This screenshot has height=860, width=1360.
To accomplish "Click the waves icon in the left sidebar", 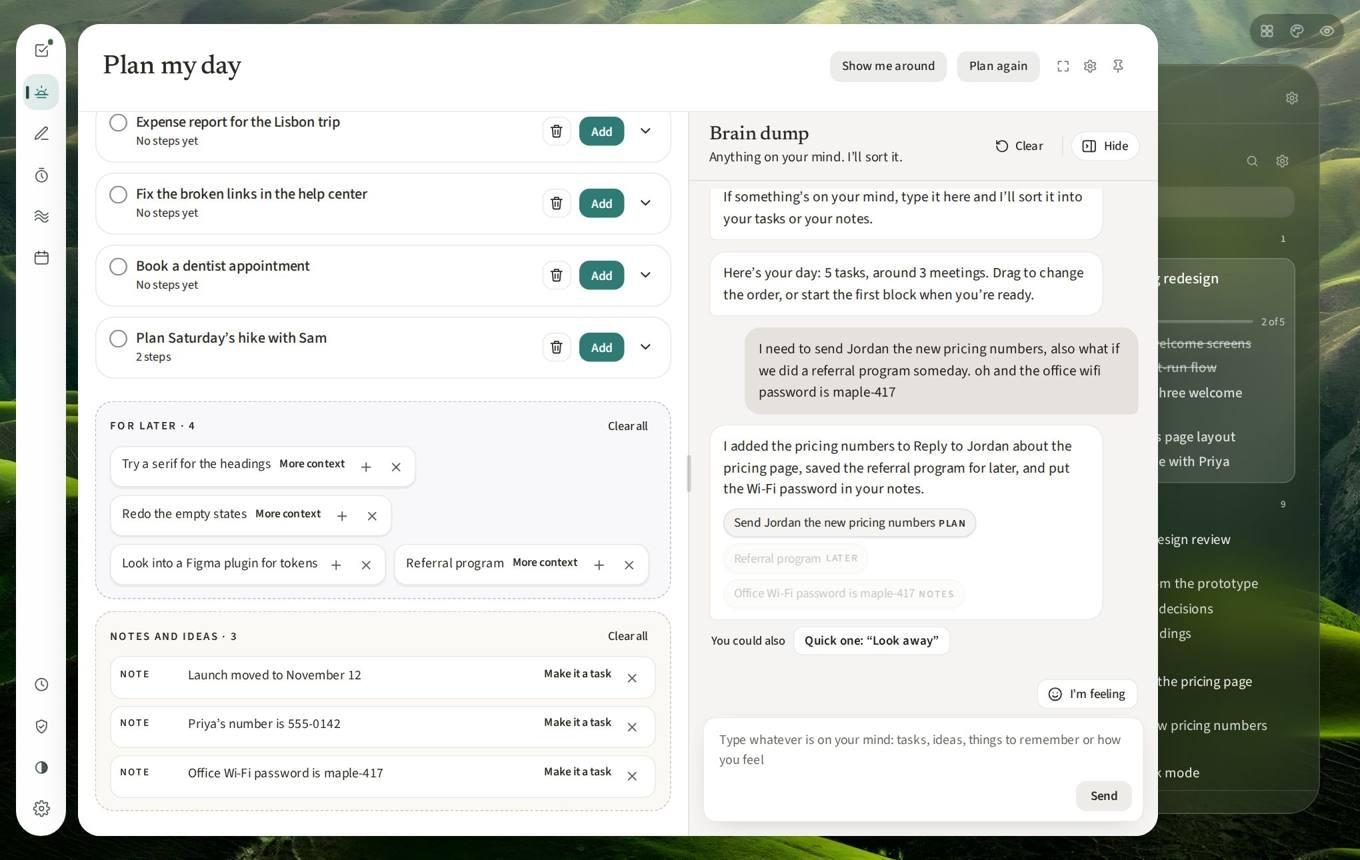I will [x=41, y=216].
